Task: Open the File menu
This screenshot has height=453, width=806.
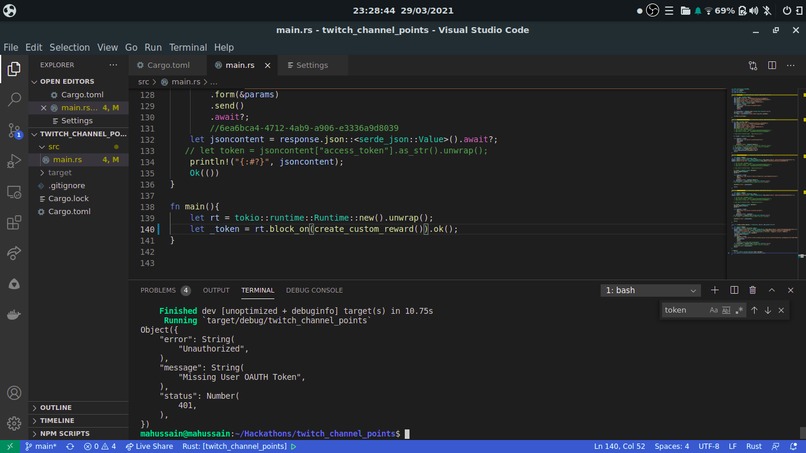Action: (x=11, y=47)
